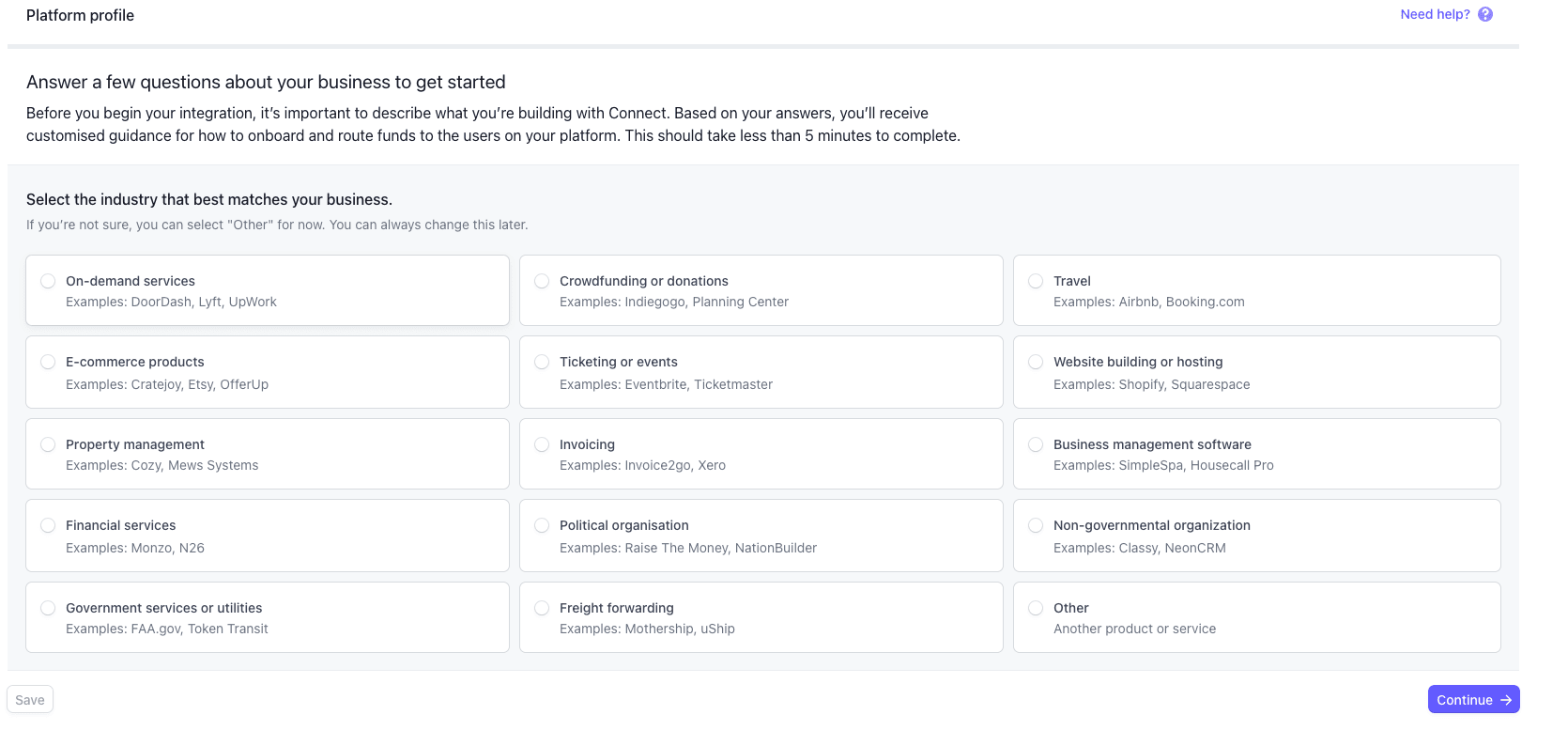This screenshot has width=1568, height=746.
Task: Pick Financial services as industry
Action: tap(48, 525)
